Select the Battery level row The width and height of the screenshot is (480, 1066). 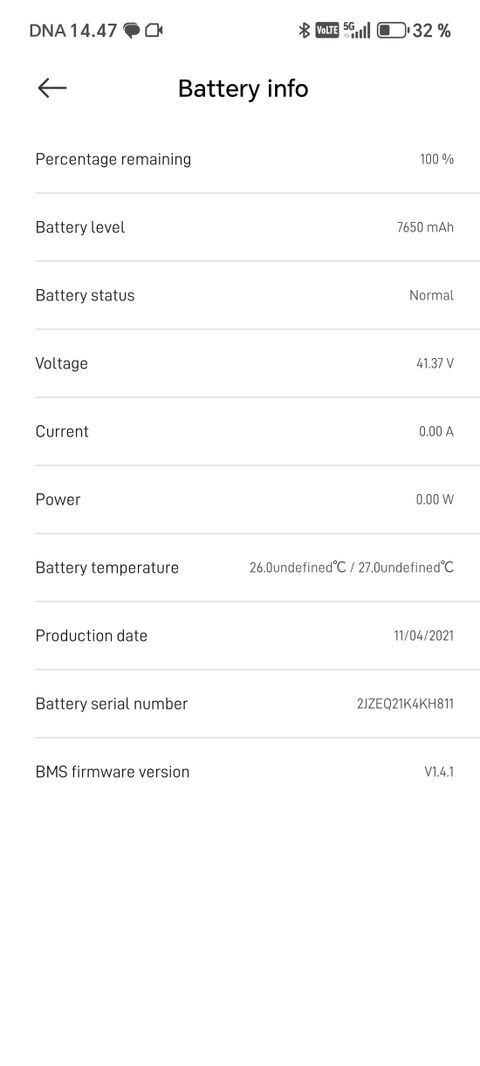click(245, 227)
